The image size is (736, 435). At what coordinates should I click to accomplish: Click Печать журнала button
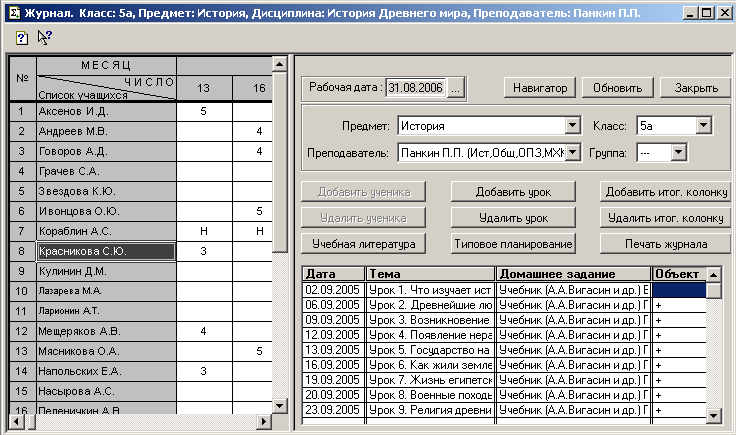pos(666,244)
